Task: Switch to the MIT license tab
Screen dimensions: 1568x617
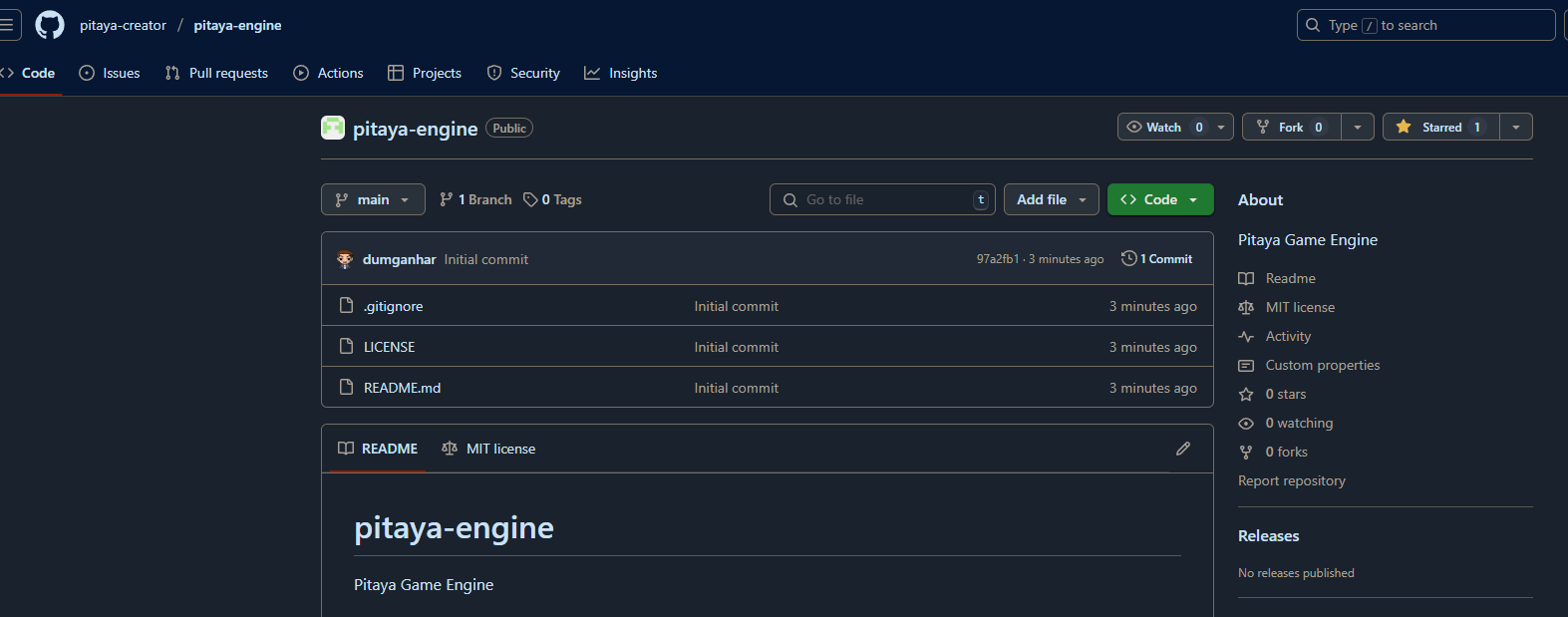Action: pos(488,449)
